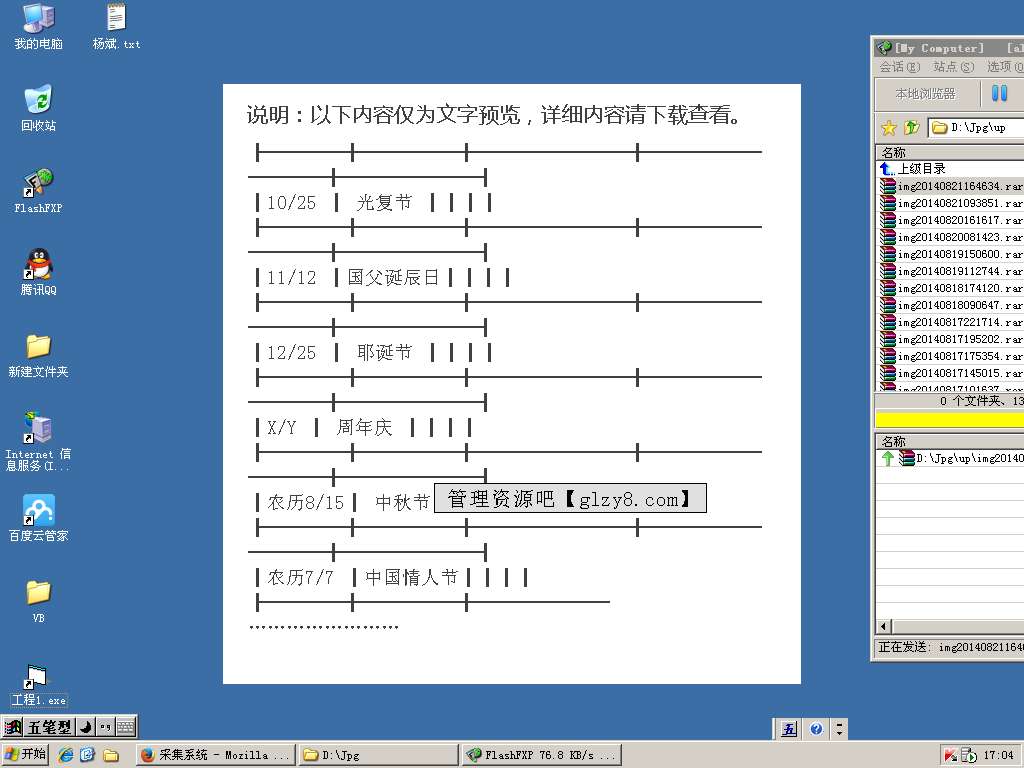The height and width of the screenshot is (768, 1024).
Task: Click the D:\Jpg\up path field
Action: (976, 127)
